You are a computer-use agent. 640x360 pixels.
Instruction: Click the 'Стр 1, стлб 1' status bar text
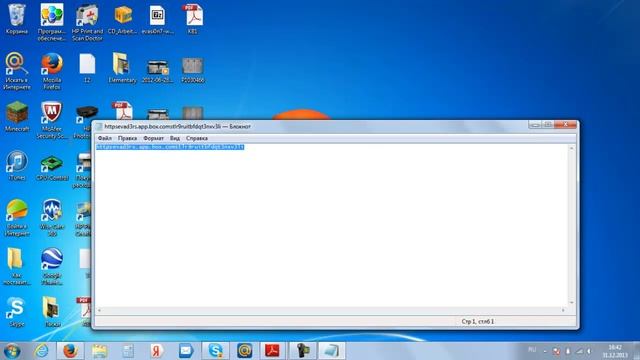click(478, 322)
